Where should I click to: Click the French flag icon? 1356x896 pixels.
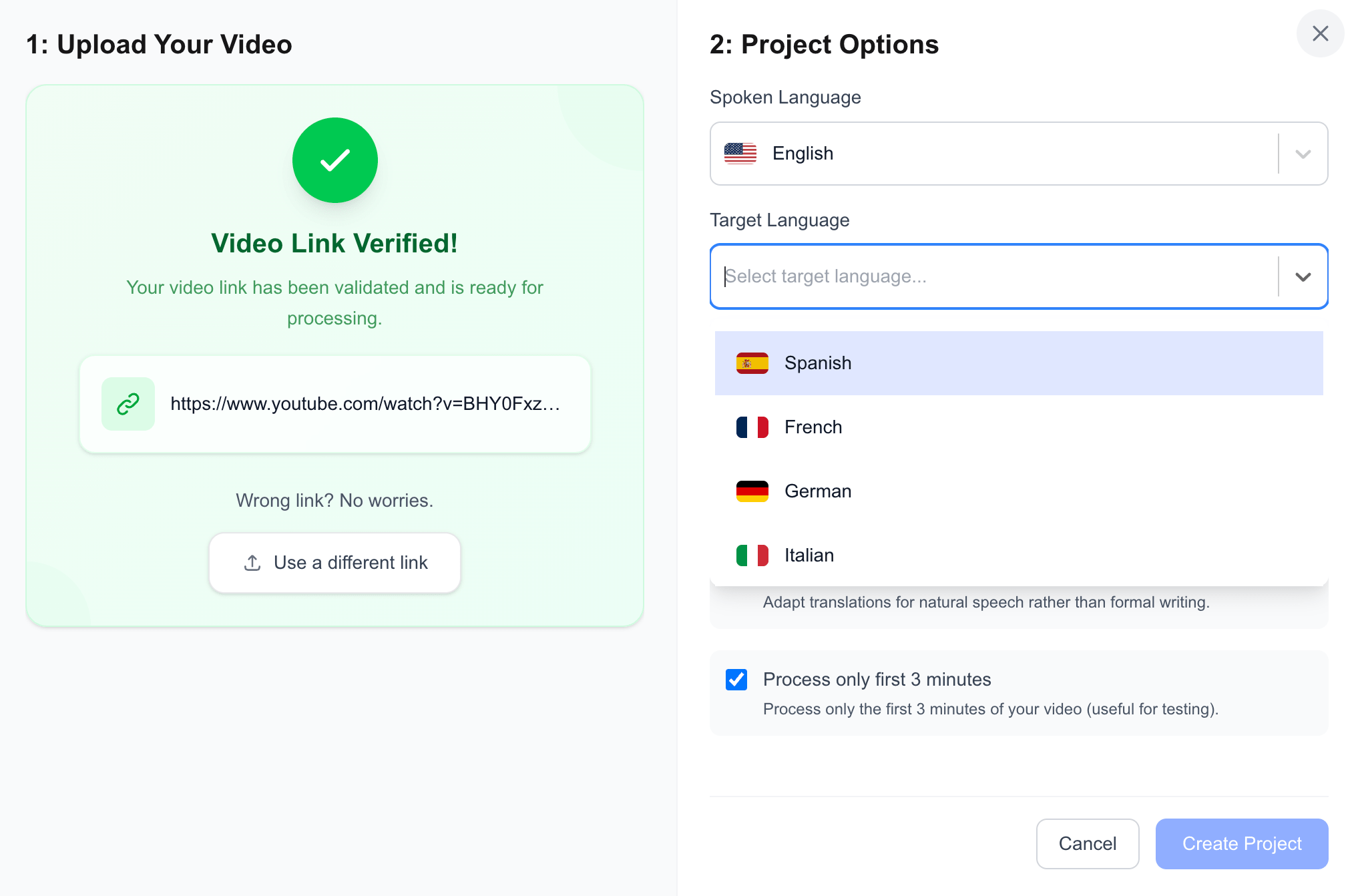click(752, 427)
